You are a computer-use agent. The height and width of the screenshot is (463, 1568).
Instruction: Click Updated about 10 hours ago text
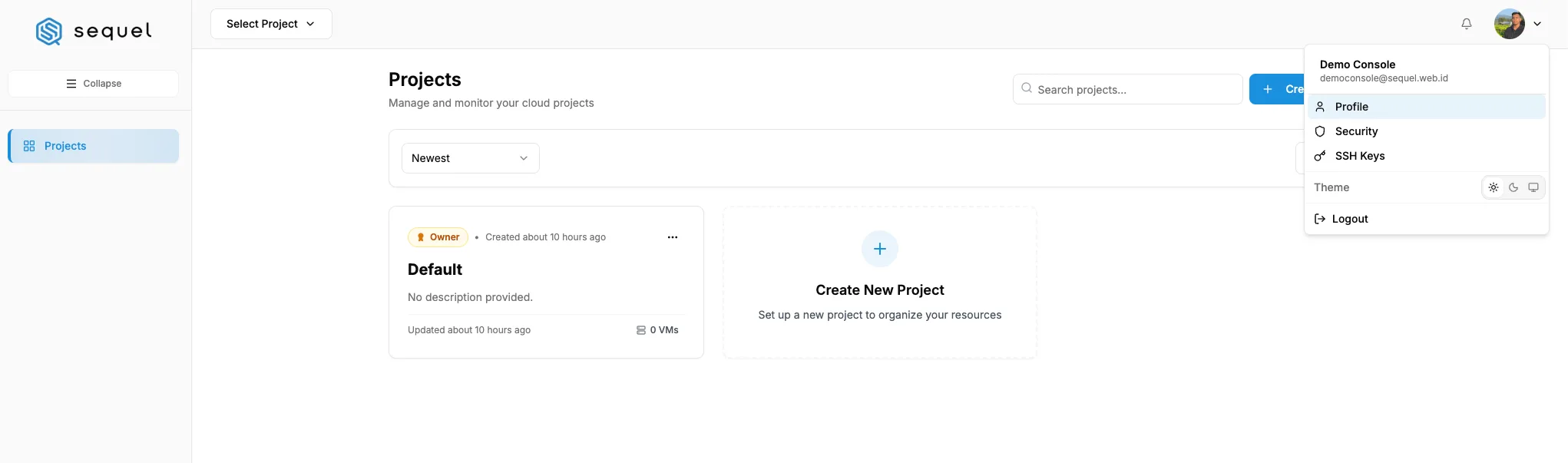click(x=469, y=330)
